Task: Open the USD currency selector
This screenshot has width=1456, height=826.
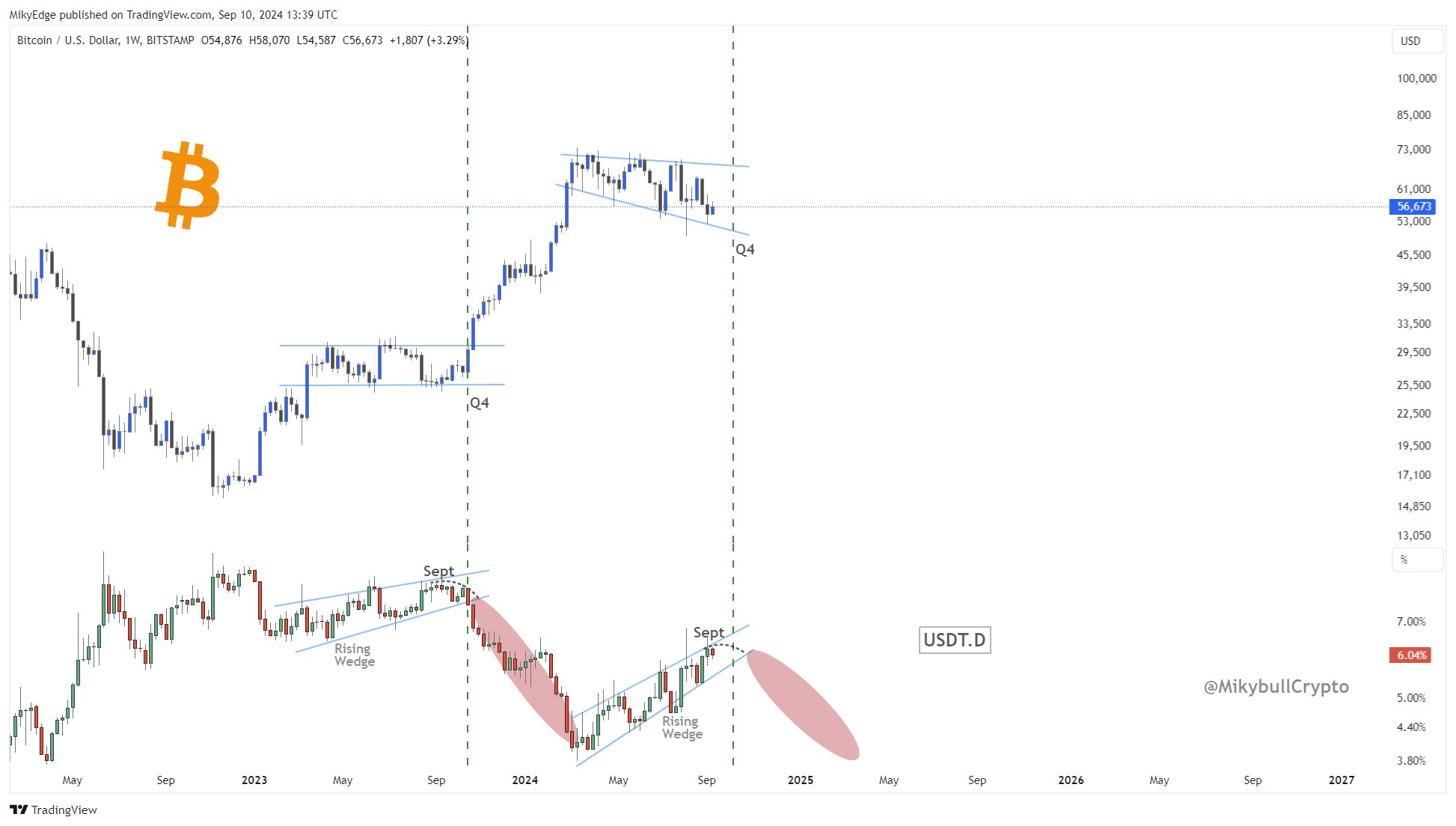Action: point(1416,41)
